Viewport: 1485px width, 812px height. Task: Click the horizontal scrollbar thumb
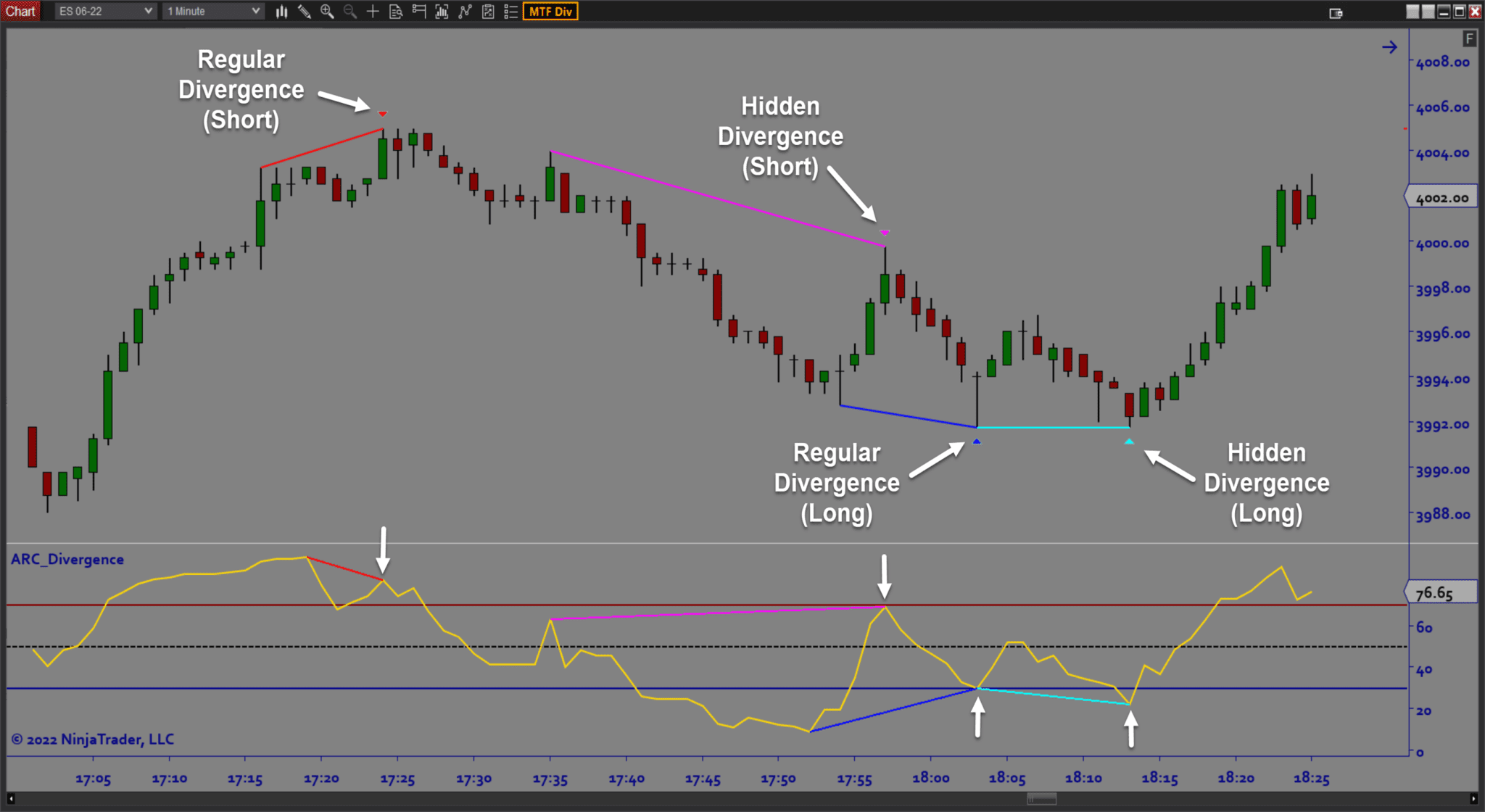pyautogui.click(x=1042, y=799)
